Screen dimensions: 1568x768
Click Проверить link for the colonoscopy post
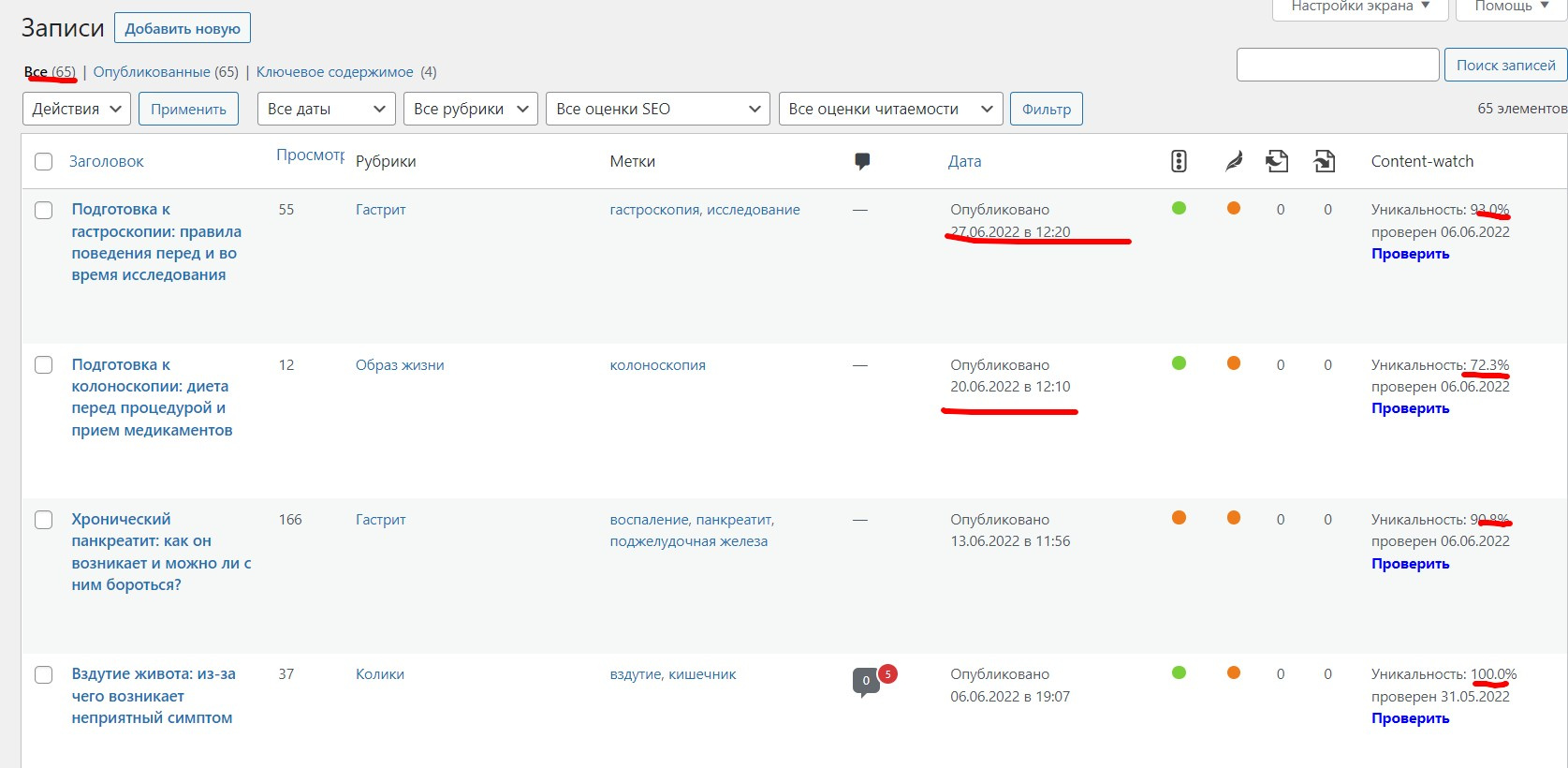(x=1410, y=408)
